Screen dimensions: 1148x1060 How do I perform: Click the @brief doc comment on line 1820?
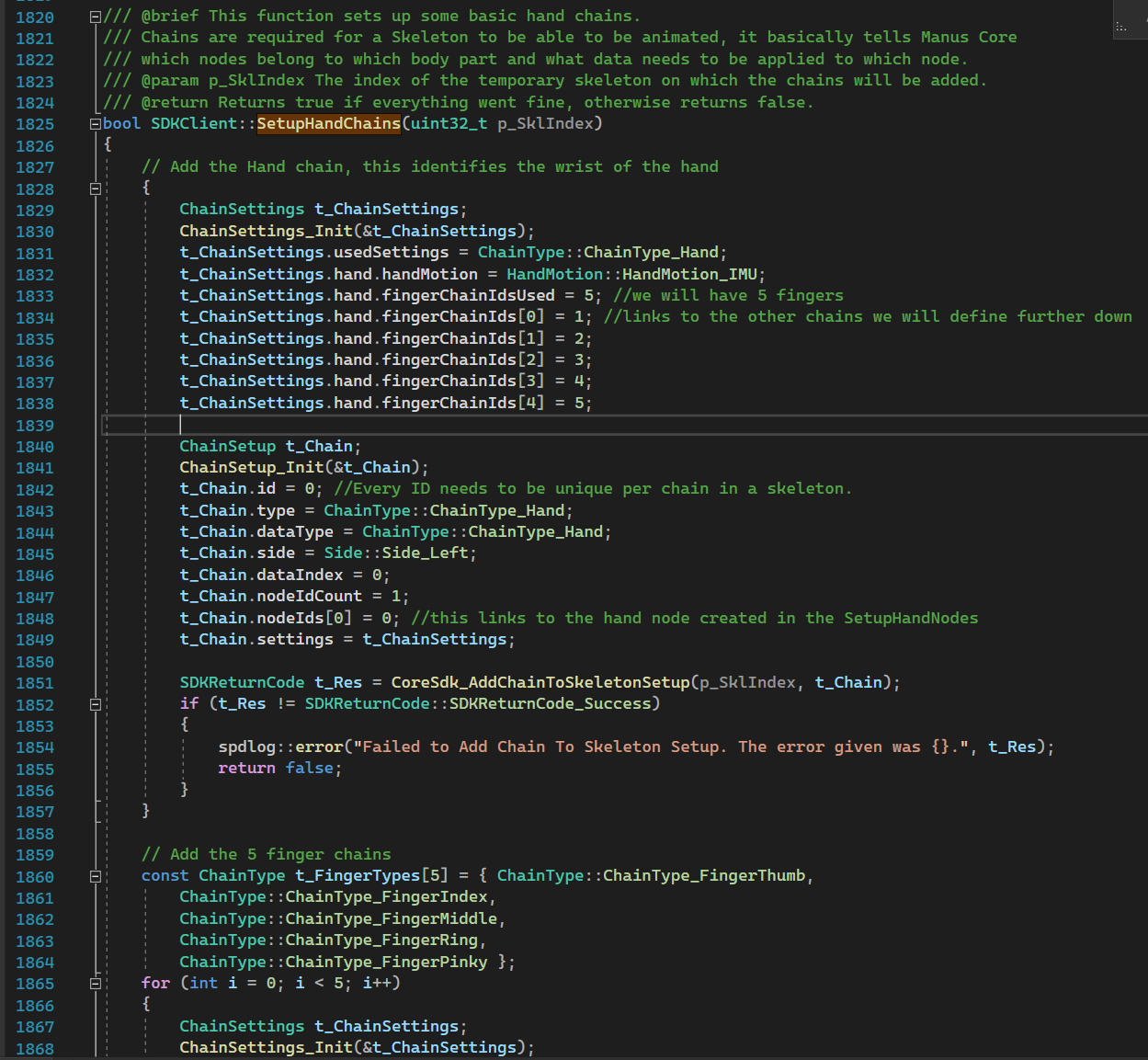pos(371,16)
